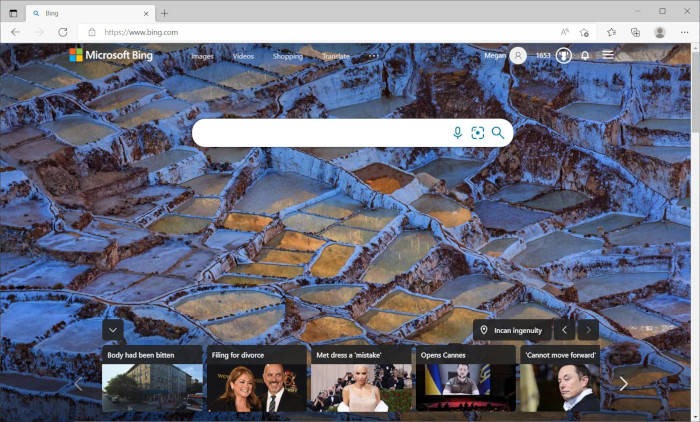700x422 pixels.
Task: Show next background image arrow
Action: (588, 330)
